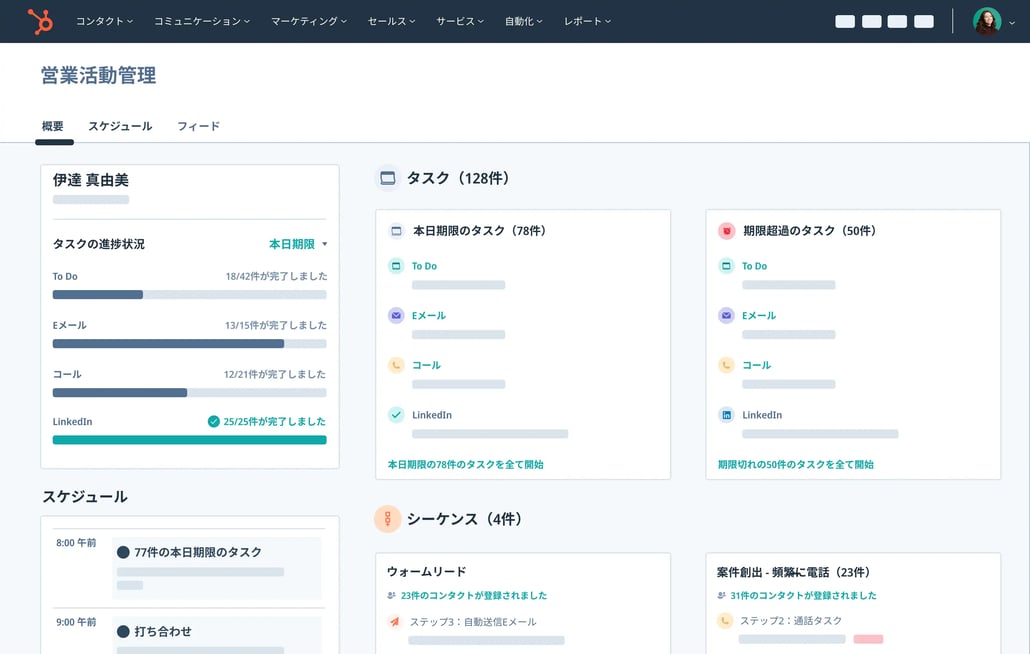The height and width of the screenshot is (654, 1030).
Task: Click the red alarm icon for 期限超過のタスク
Action: tap(727, 231)
